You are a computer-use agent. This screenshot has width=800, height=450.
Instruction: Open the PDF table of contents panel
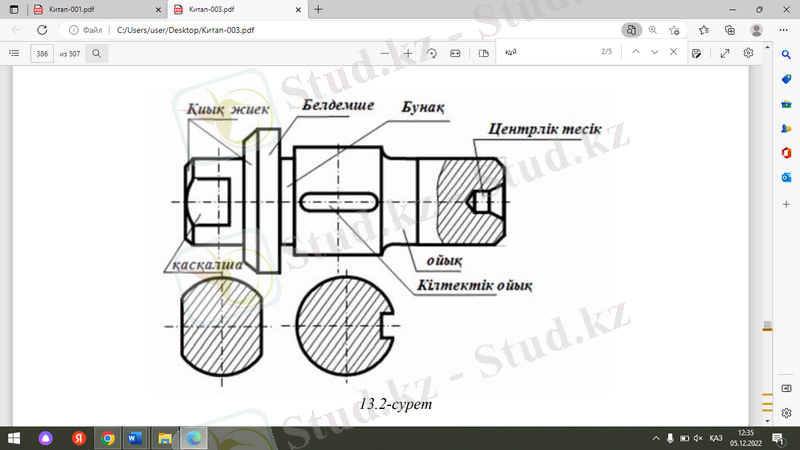[14, 52]
